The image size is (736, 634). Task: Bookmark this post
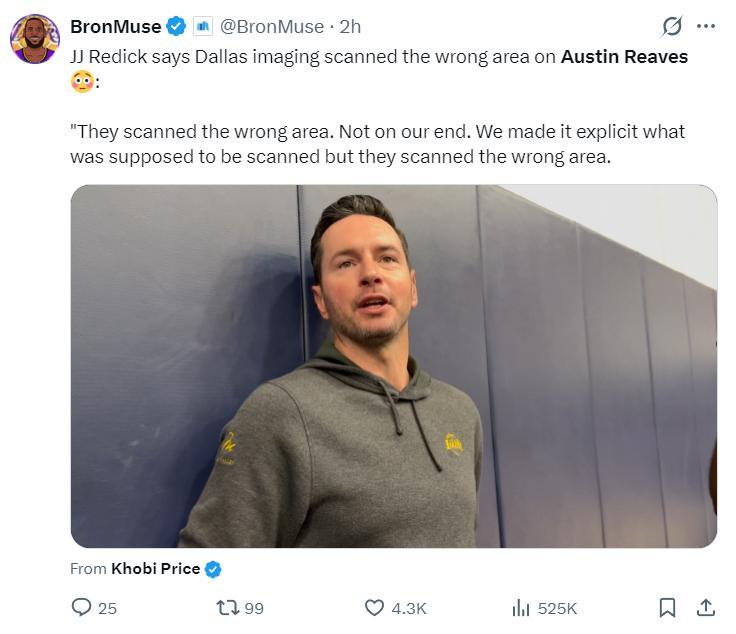668,608
